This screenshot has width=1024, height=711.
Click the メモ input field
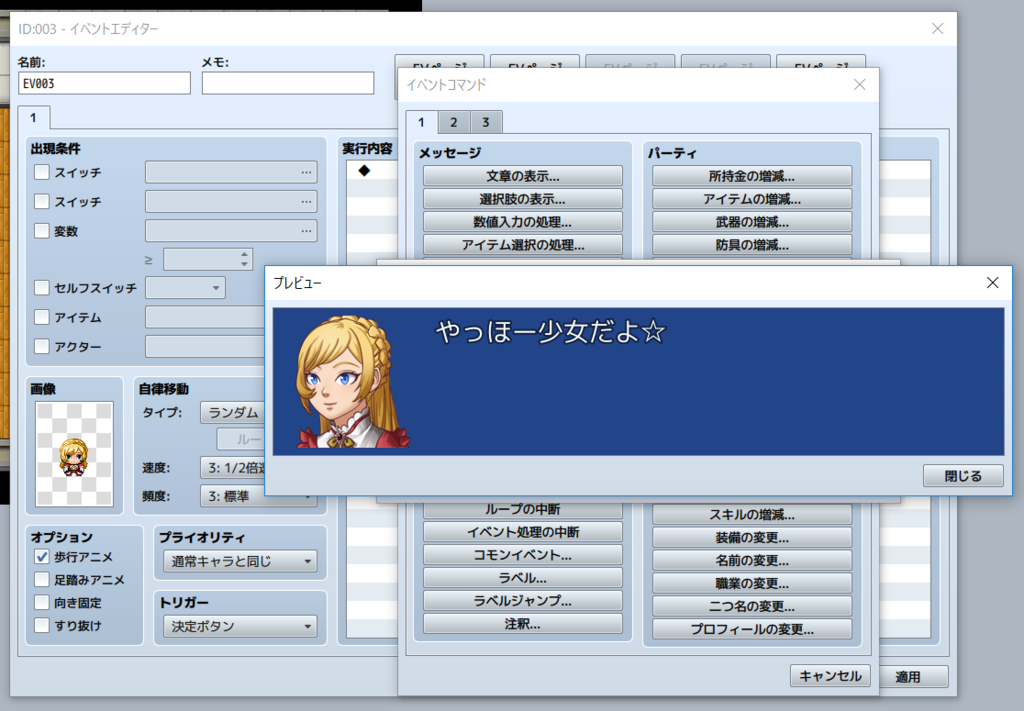tap(288, 84)
